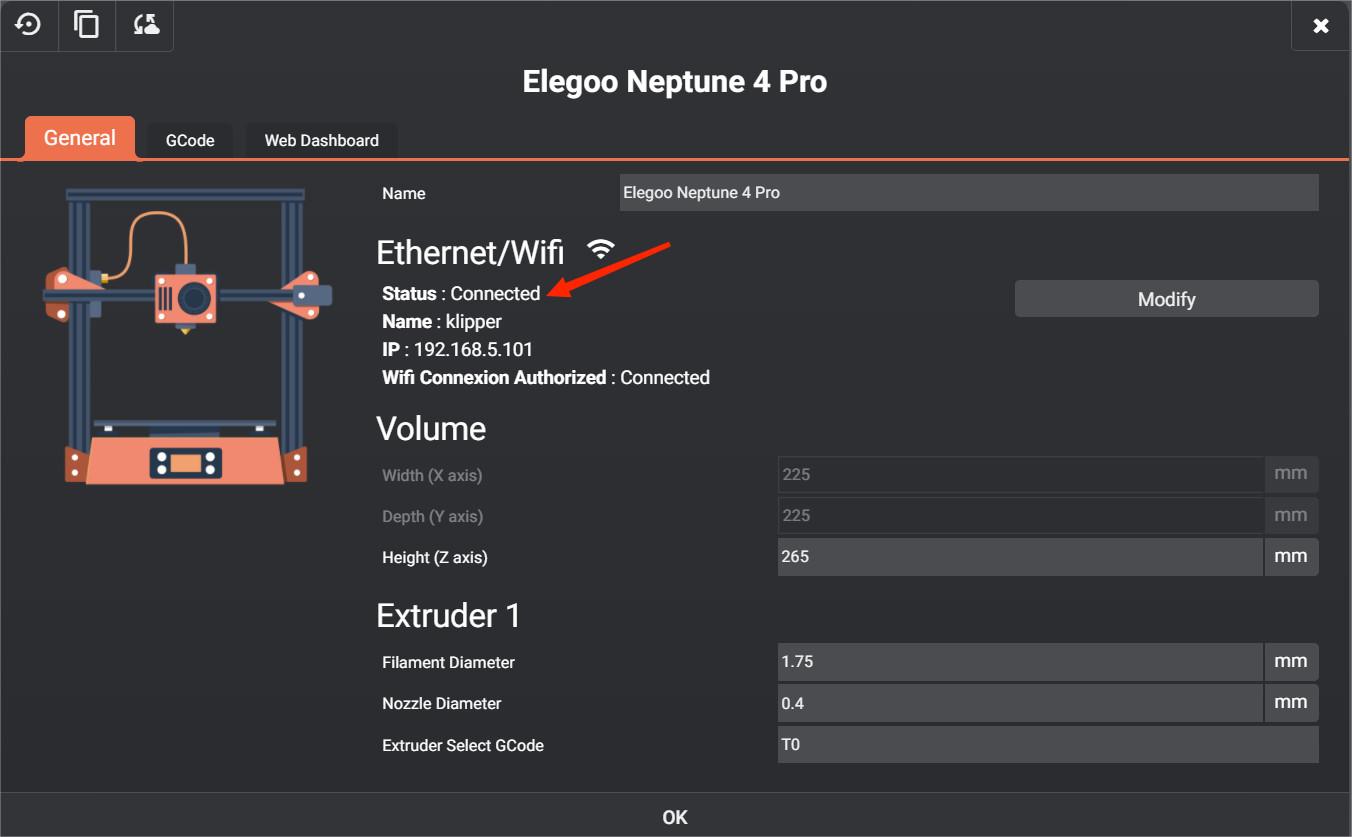Close the printer settings dialog
This screenshot has width=1352, height=837.
(x=1321, y=26)
